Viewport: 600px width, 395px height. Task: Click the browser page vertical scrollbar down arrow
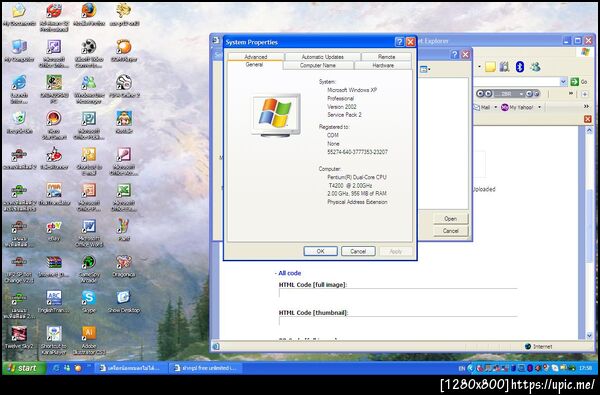point(589,335)
